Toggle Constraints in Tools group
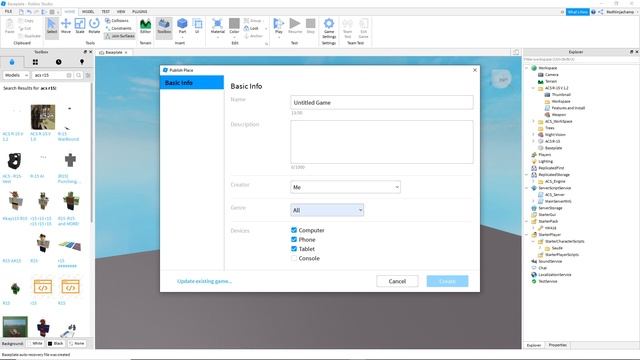 point(118,28)
